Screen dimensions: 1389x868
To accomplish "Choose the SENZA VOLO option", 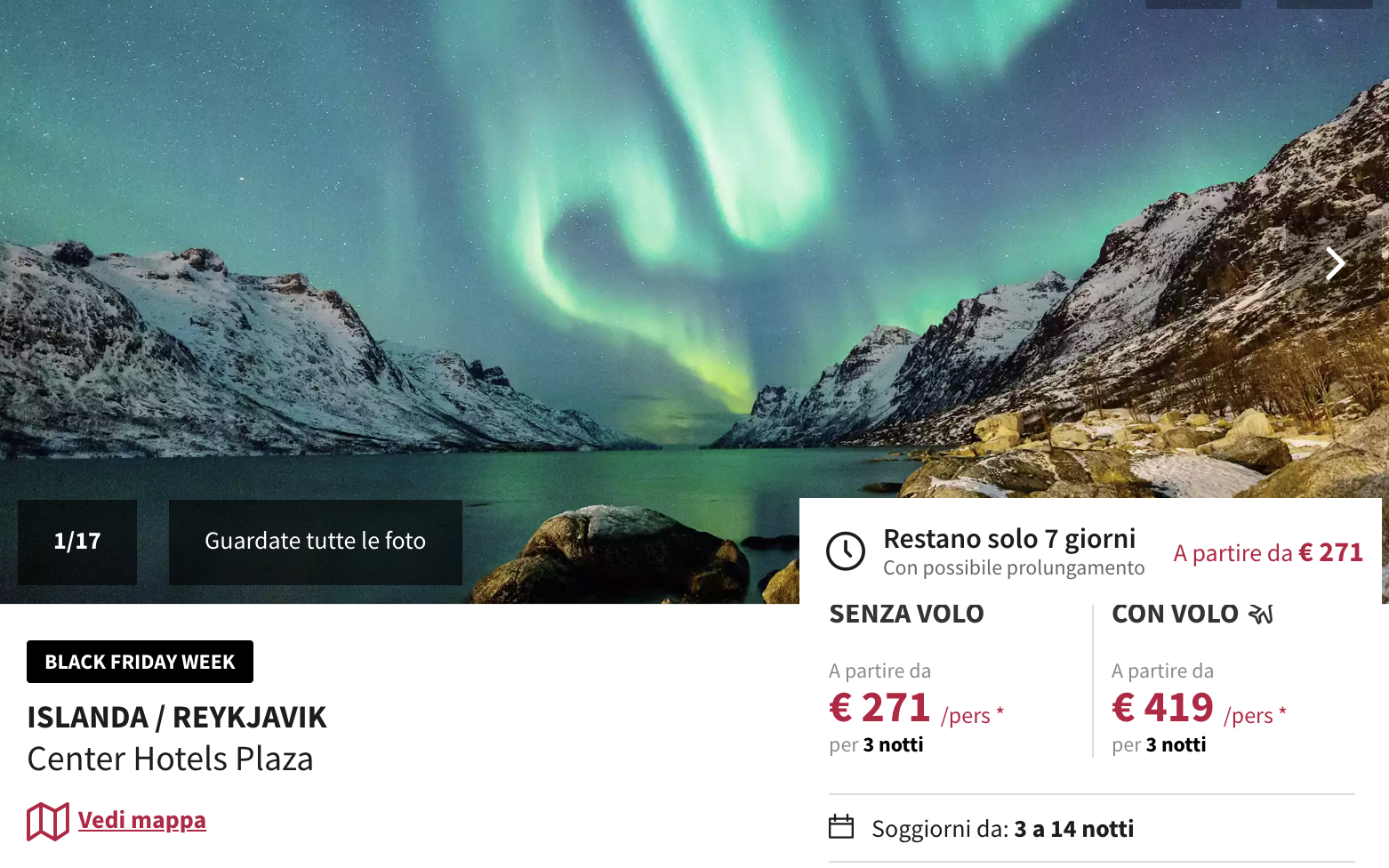I will tap(906, 614).
